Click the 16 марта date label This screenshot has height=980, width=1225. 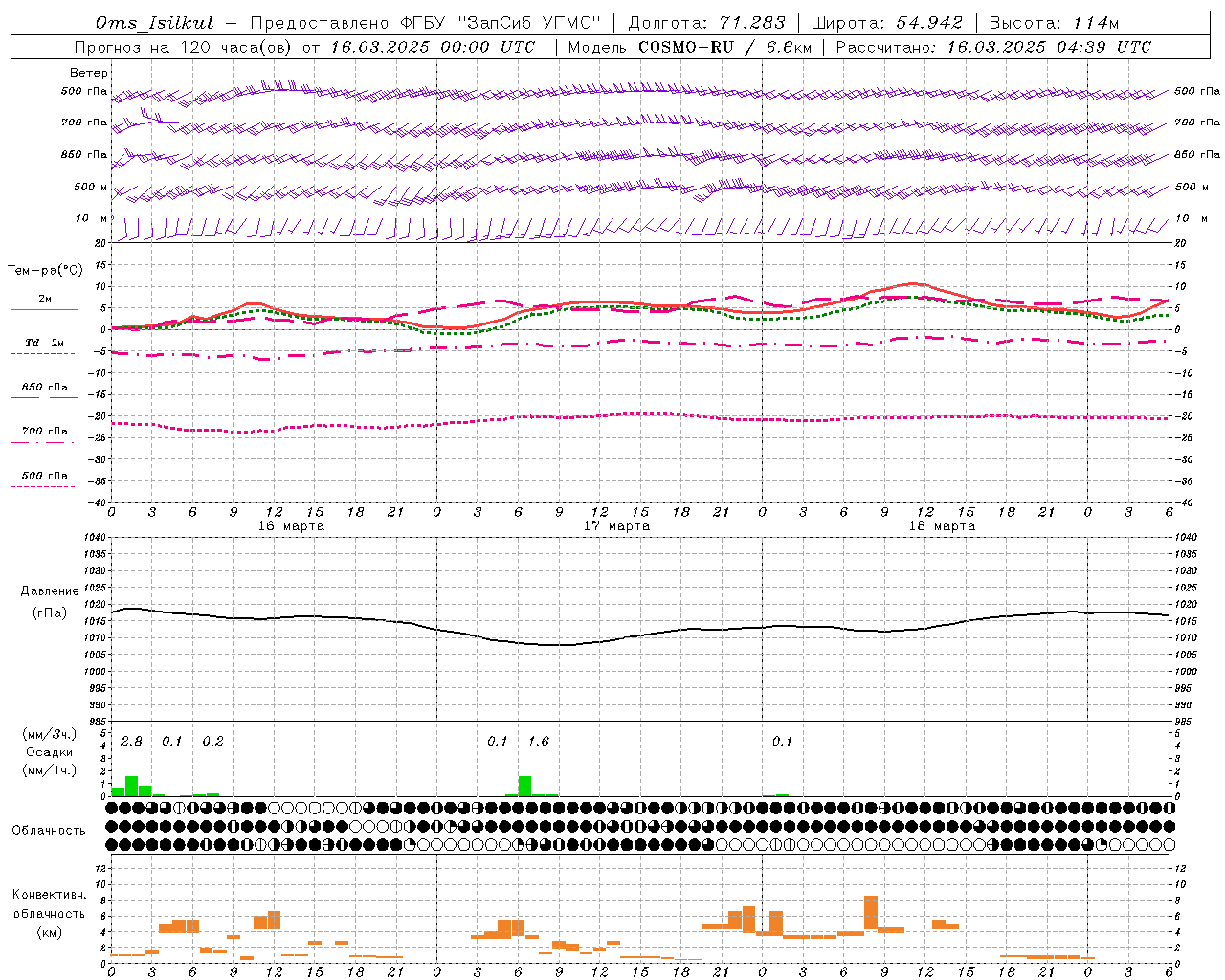[291, 526]
